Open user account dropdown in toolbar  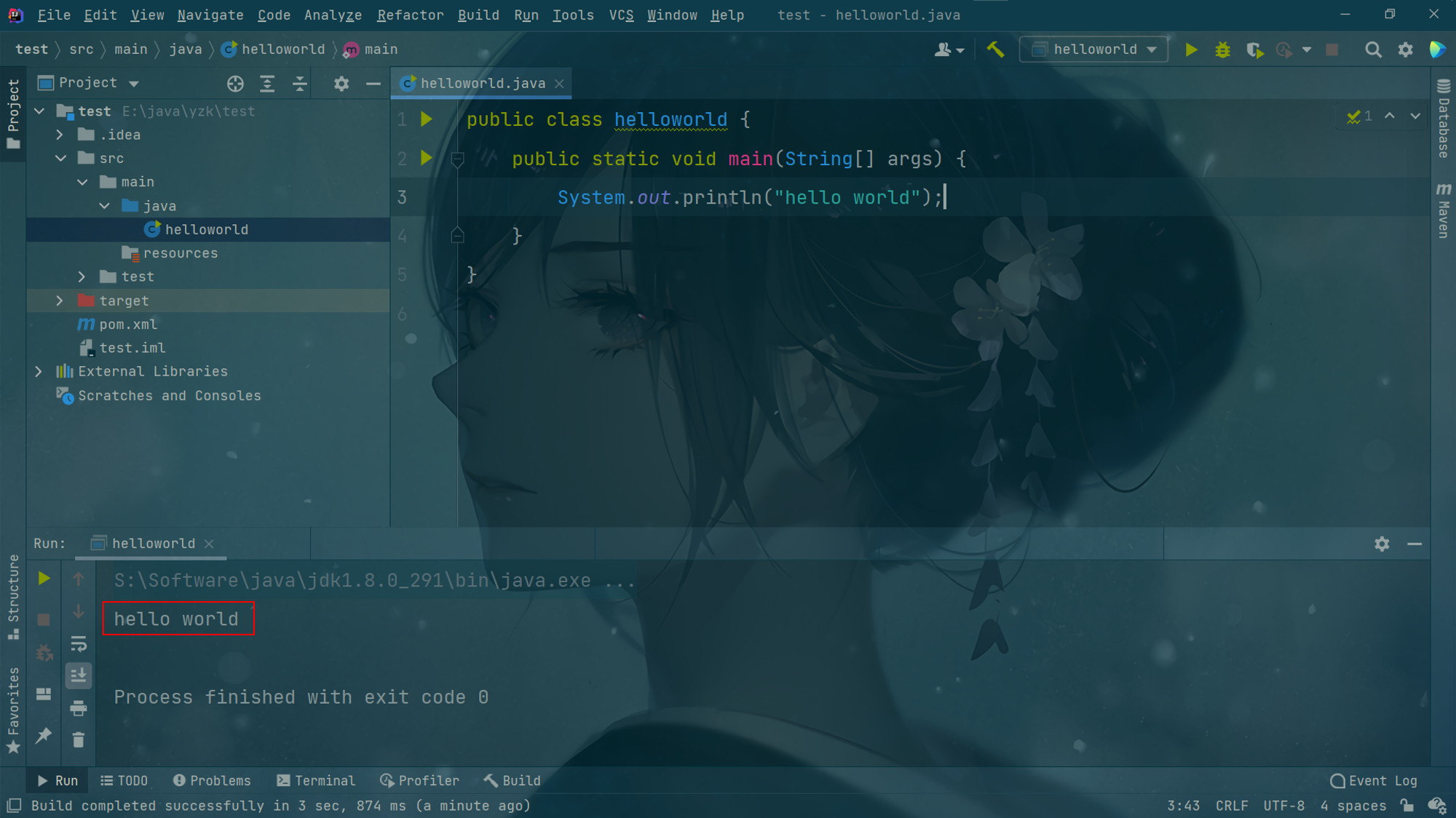[949, 49]
